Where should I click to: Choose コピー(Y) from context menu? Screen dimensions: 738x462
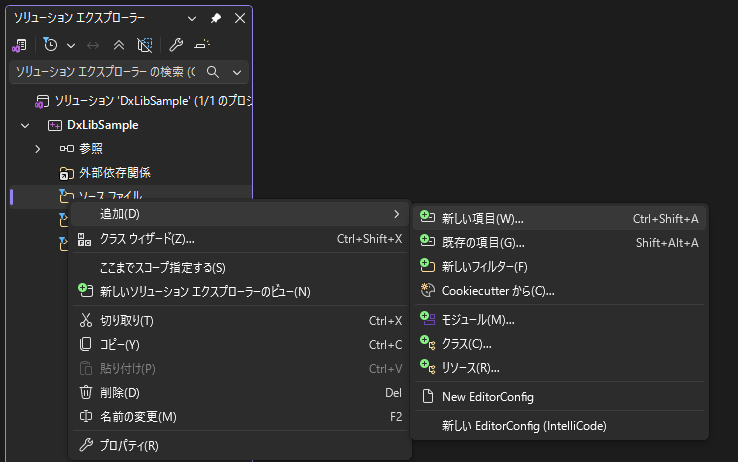[x=240, y=345]
